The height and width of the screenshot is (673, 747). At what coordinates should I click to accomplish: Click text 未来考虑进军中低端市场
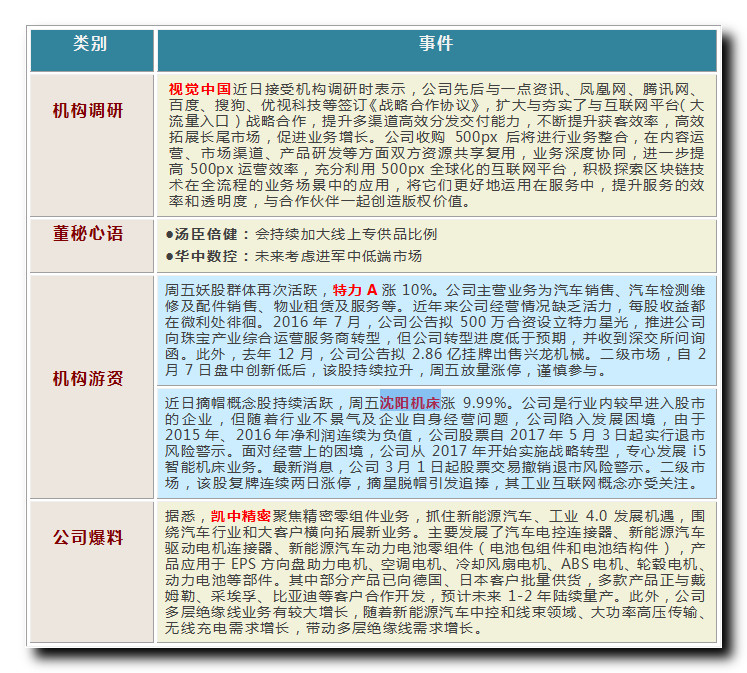338,256
